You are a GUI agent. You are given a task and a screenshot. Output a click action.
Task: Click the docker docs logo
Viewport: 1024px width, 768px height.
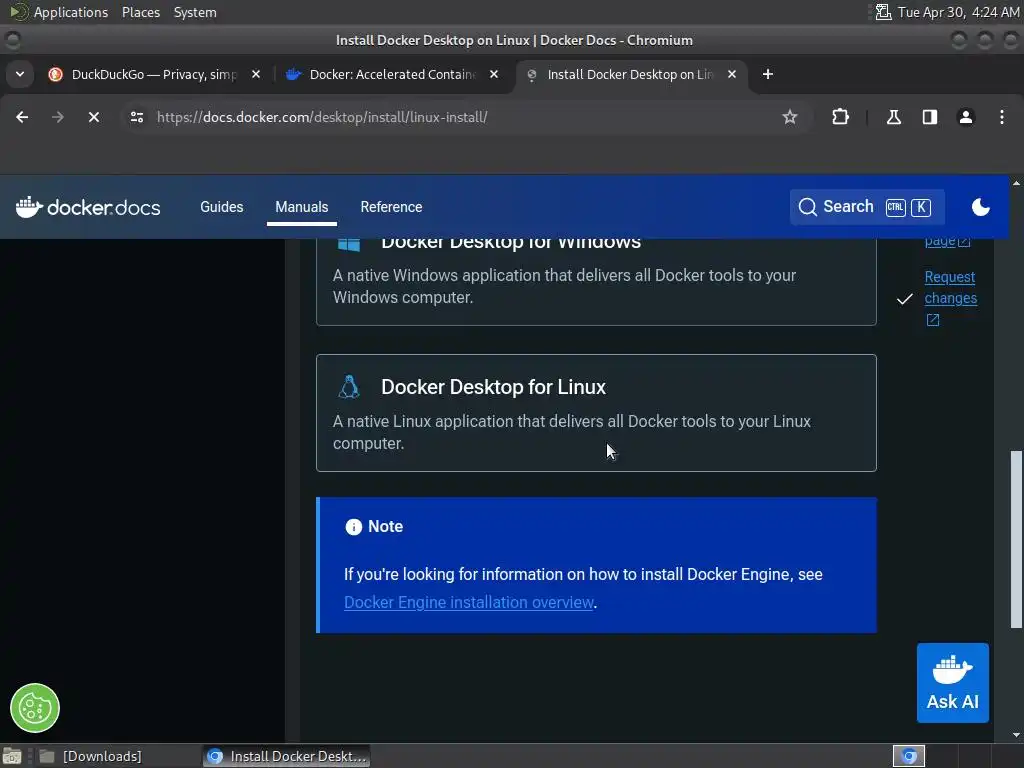(x=88, y=207)
